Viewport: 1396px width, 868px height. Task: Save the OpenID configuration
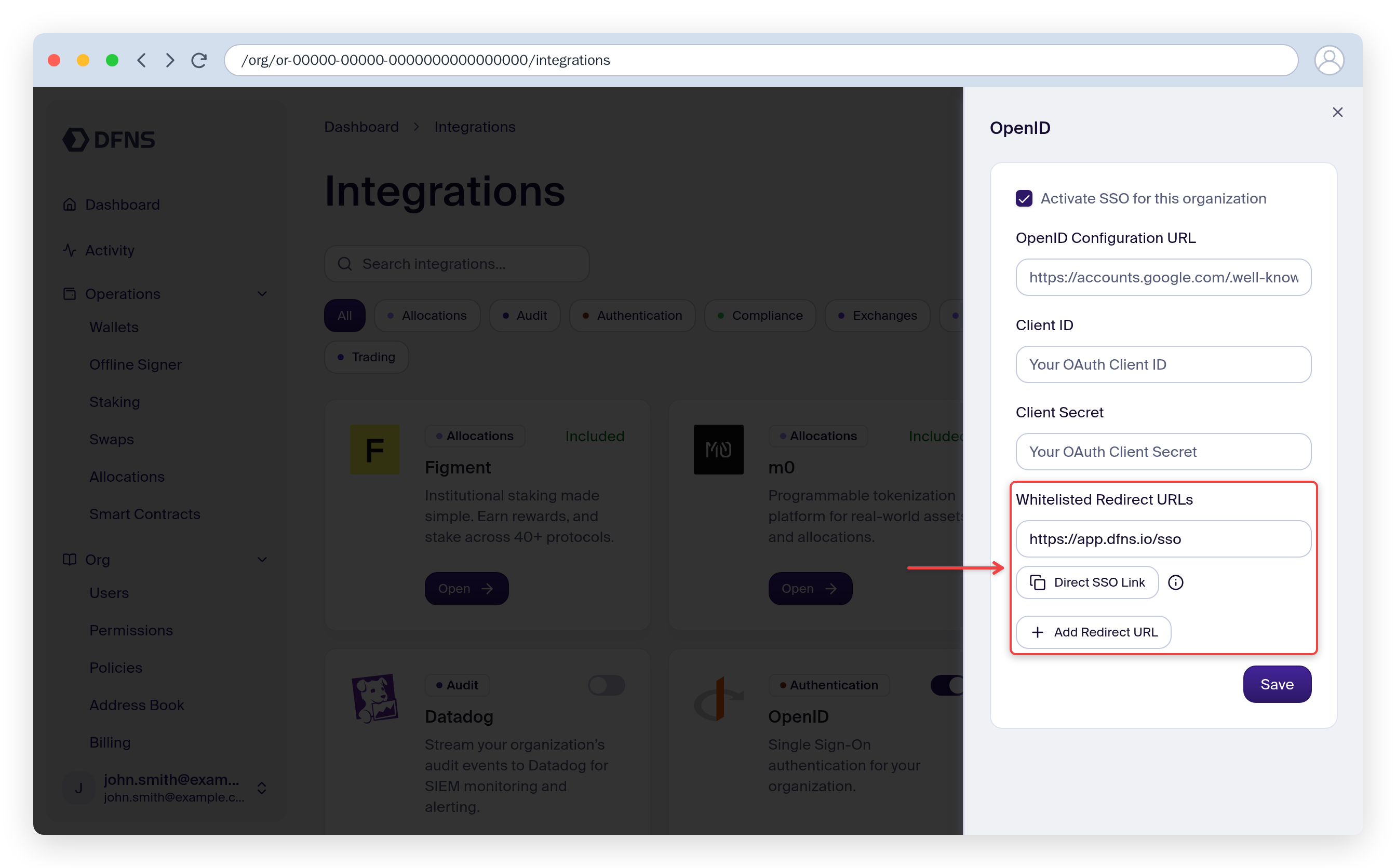1277,684
